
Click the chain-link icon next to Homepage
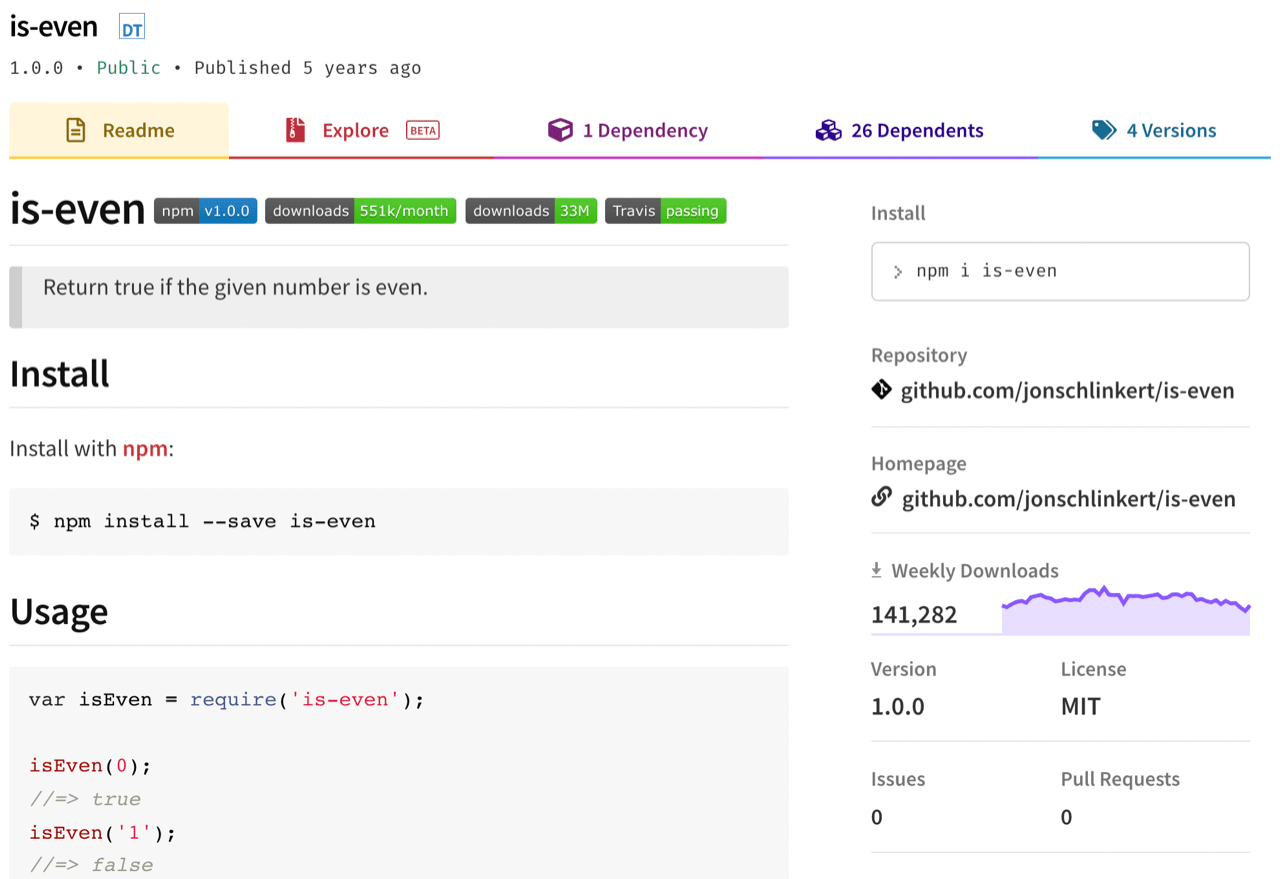coord(881,497)
